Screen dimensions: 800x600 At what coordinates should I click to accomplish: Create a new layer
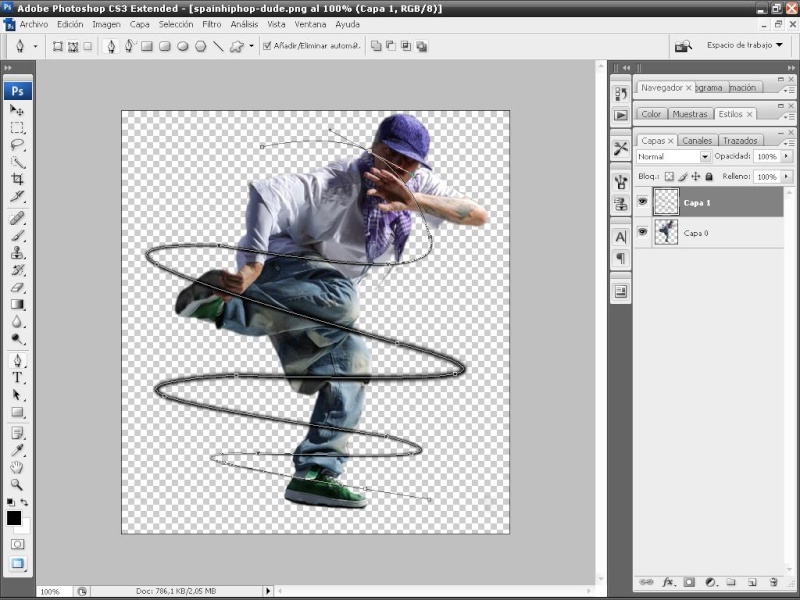click(752, 582)
